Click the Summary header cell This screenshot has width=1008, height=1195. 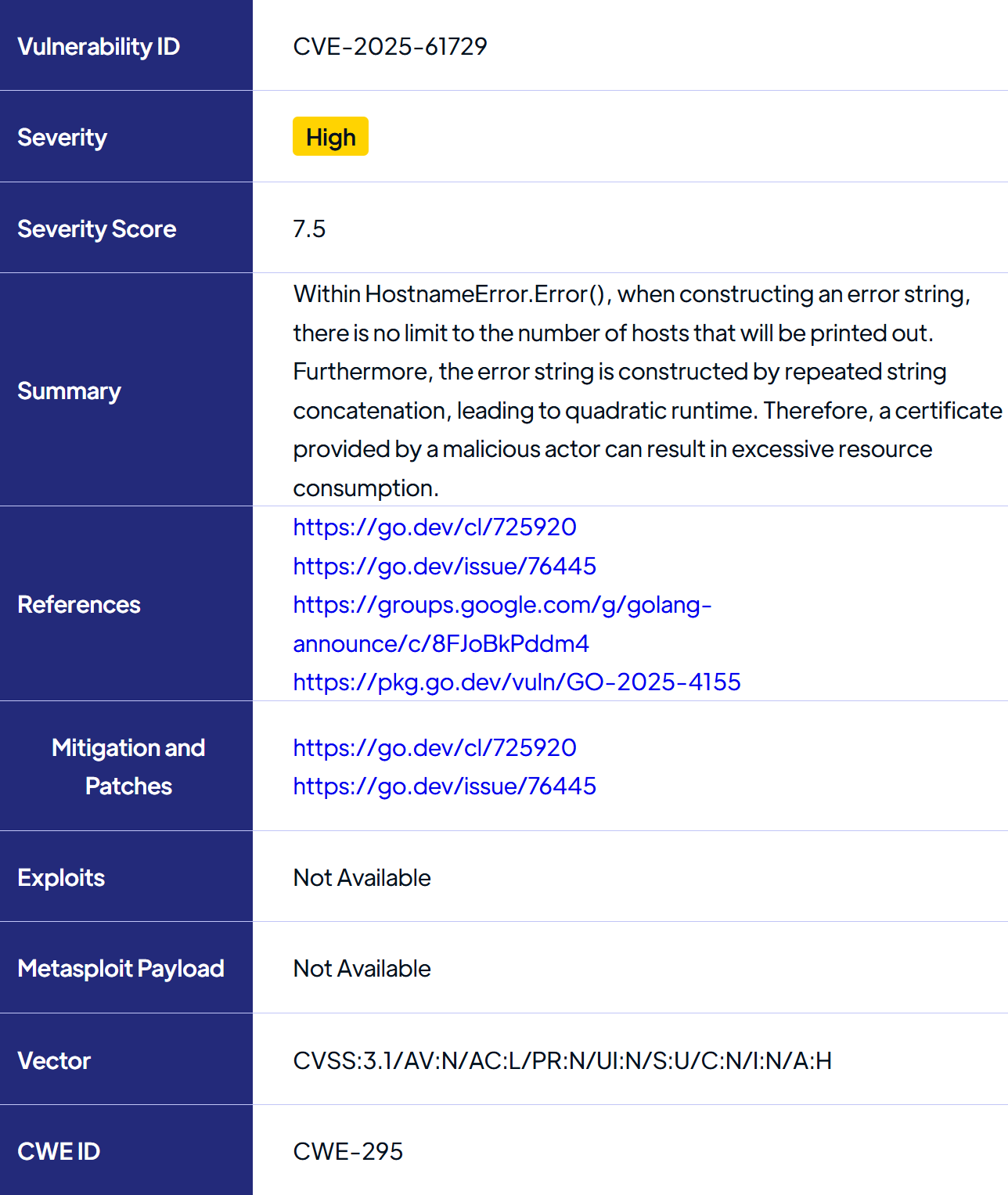(126, 390)
